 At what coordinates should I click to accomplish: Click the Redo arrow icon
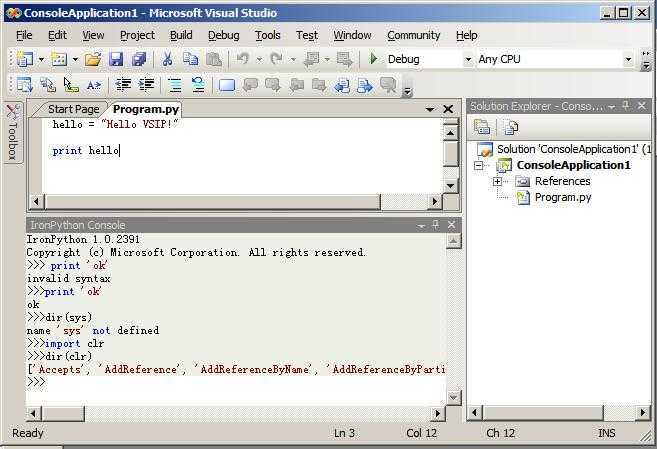[277, 59]
